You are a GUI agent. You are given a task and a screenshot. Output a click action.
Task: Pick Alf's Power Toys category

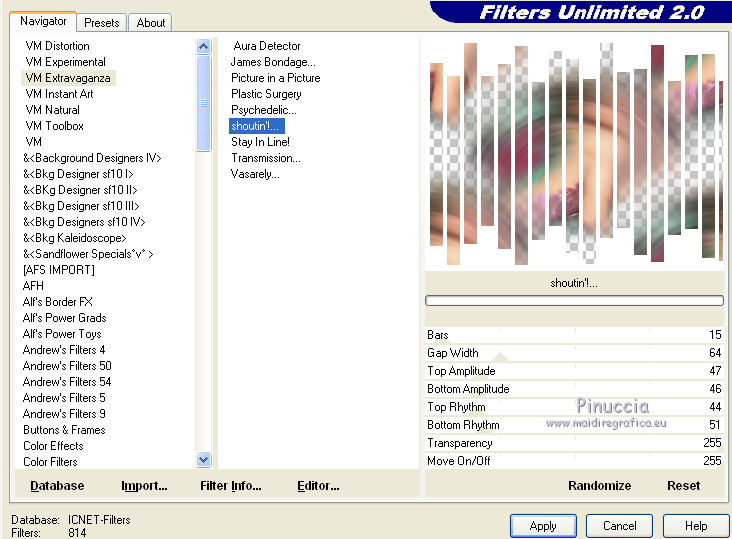pos(62,334)
